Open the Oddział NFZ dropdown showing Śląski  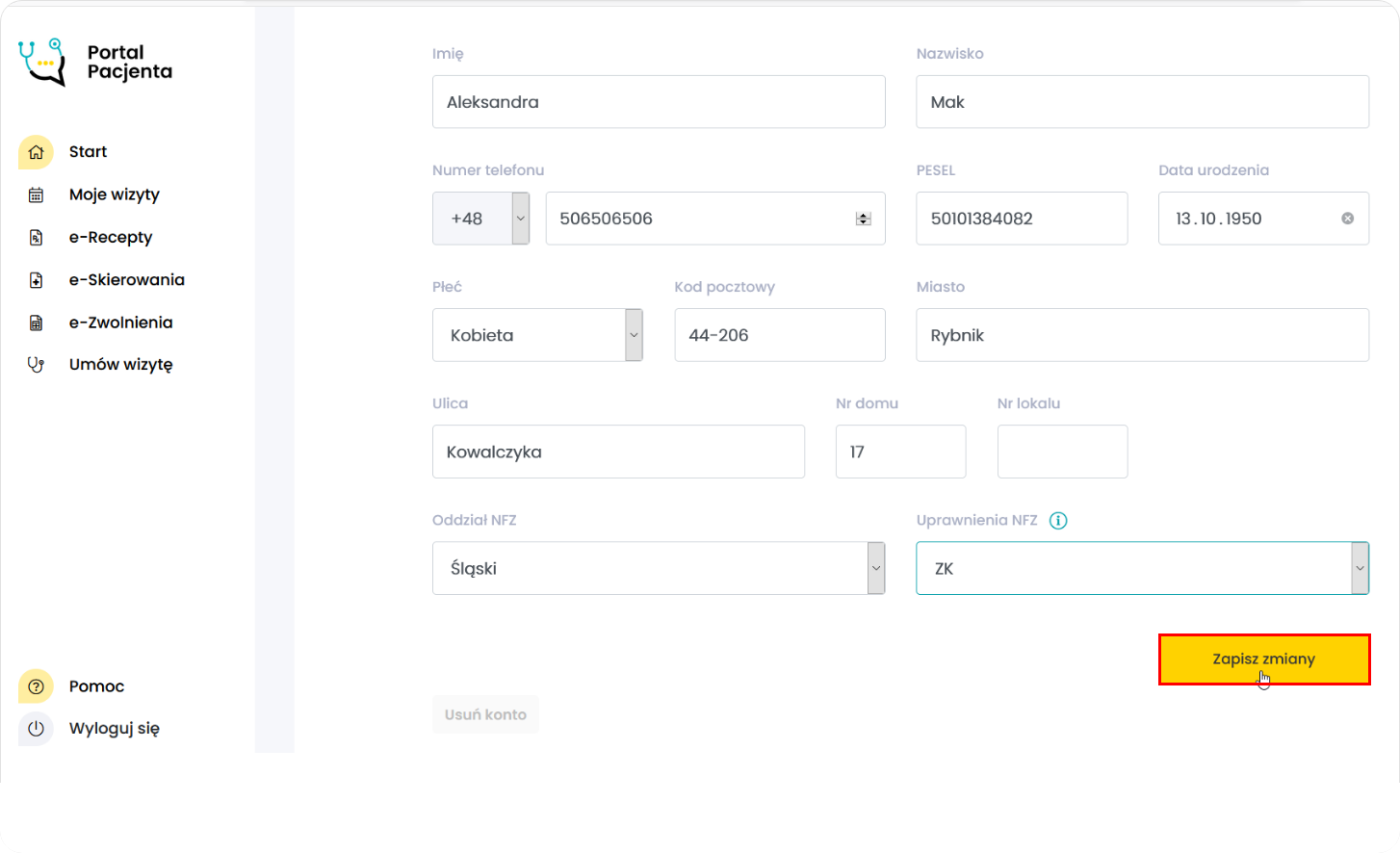[659, 568]
